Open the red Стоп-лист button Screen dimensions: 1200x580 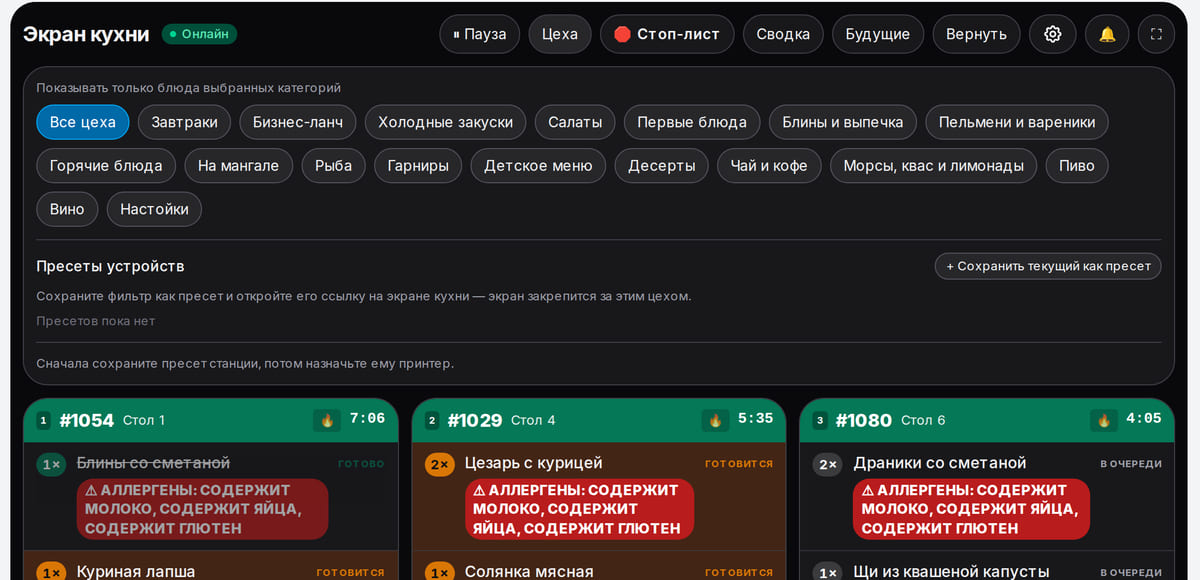[667, 34]
